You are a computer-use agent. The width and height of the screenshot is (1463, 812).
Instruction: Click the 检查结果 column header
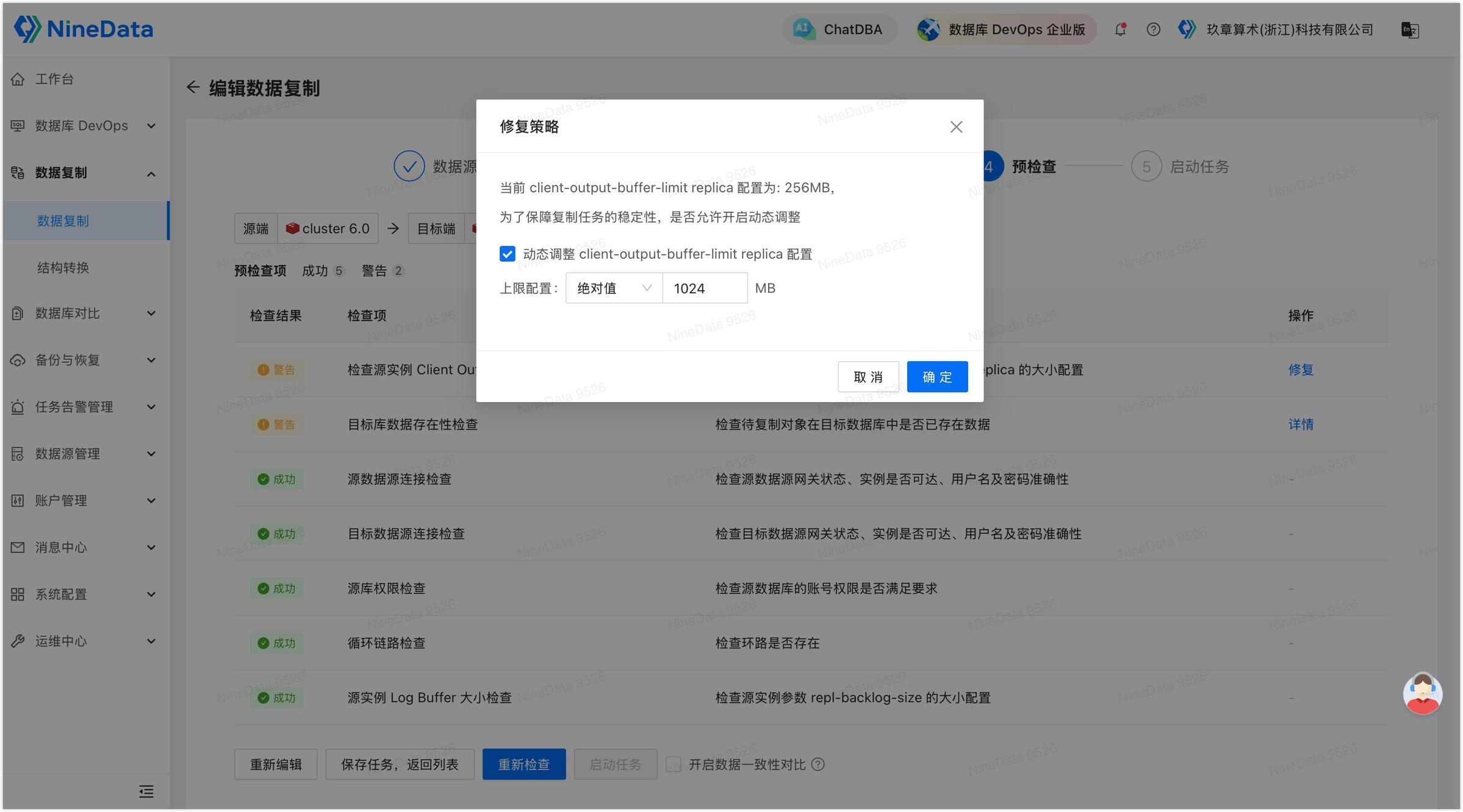coord(276,315)
